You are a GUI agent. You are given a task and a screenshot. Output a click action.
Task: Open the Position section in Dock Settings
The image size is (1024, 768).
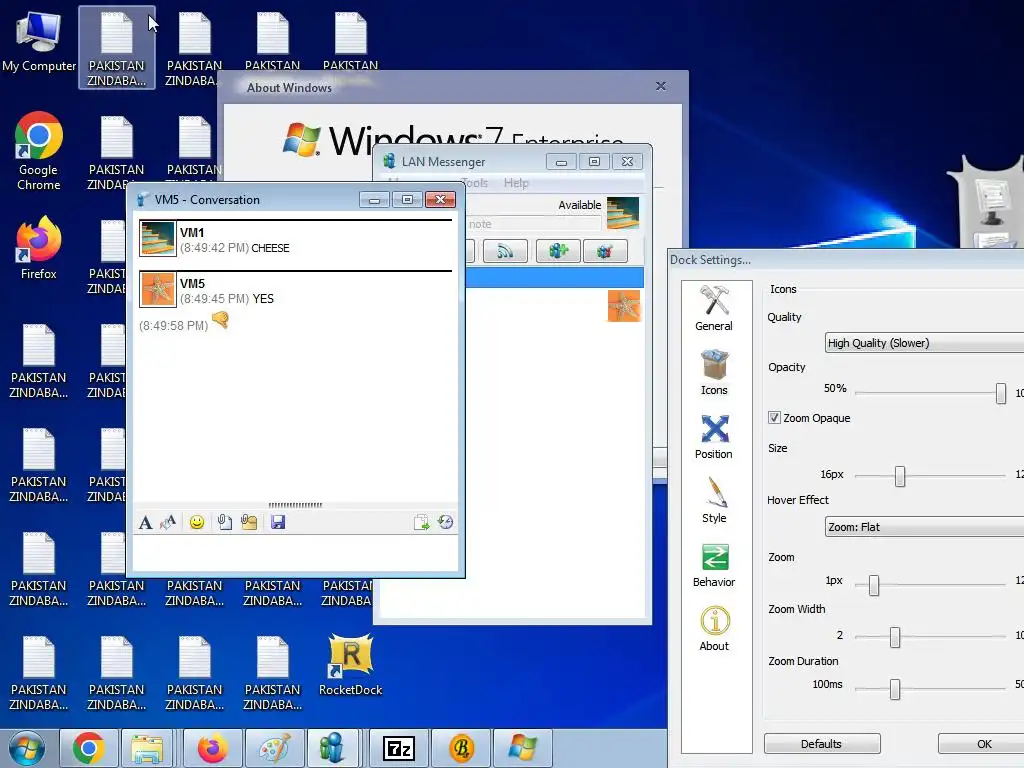pyautogui.click(x=714, y=436)
